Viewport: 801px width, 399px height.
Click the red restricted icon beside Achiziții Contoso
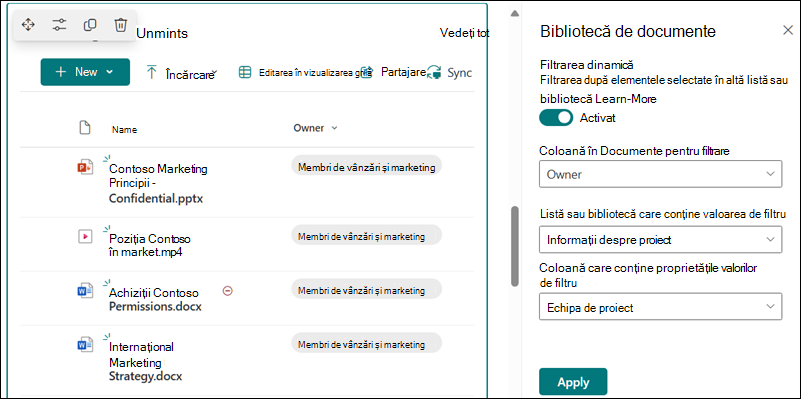click(x=228, y=291)
